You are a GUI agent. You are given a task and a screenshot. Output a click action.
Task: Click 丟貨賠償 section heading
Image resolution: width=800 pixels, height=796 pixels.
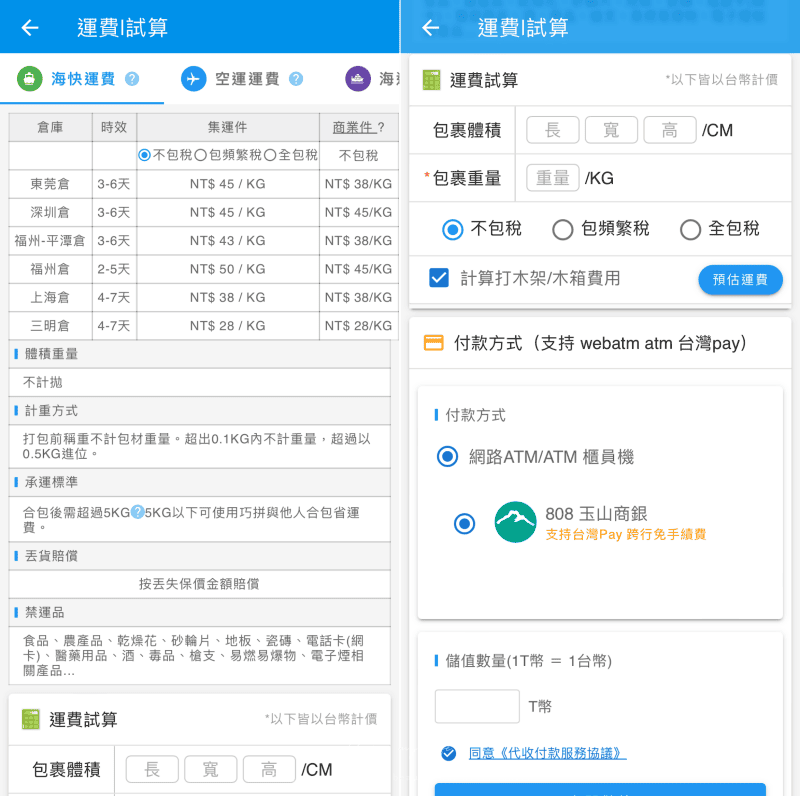[51, 556]
